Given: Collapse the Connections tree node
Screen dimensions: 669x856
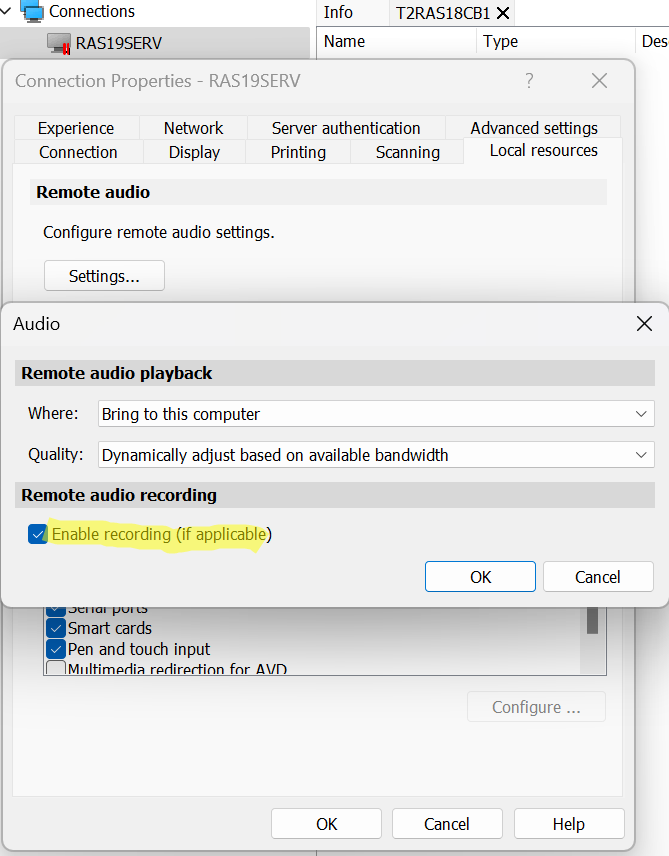Looking at the screenshot, I should click(x=8, y=11).
